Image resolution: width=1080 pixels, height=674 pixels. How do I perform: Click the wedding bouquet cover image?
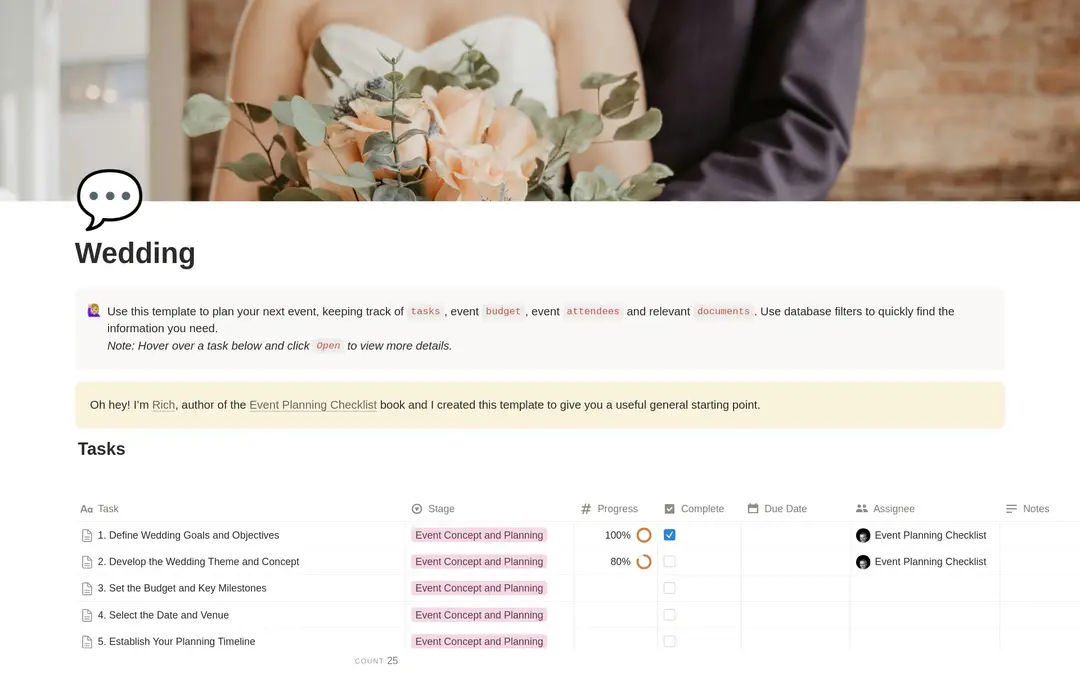pyautogui.click(x=540, y=101)
